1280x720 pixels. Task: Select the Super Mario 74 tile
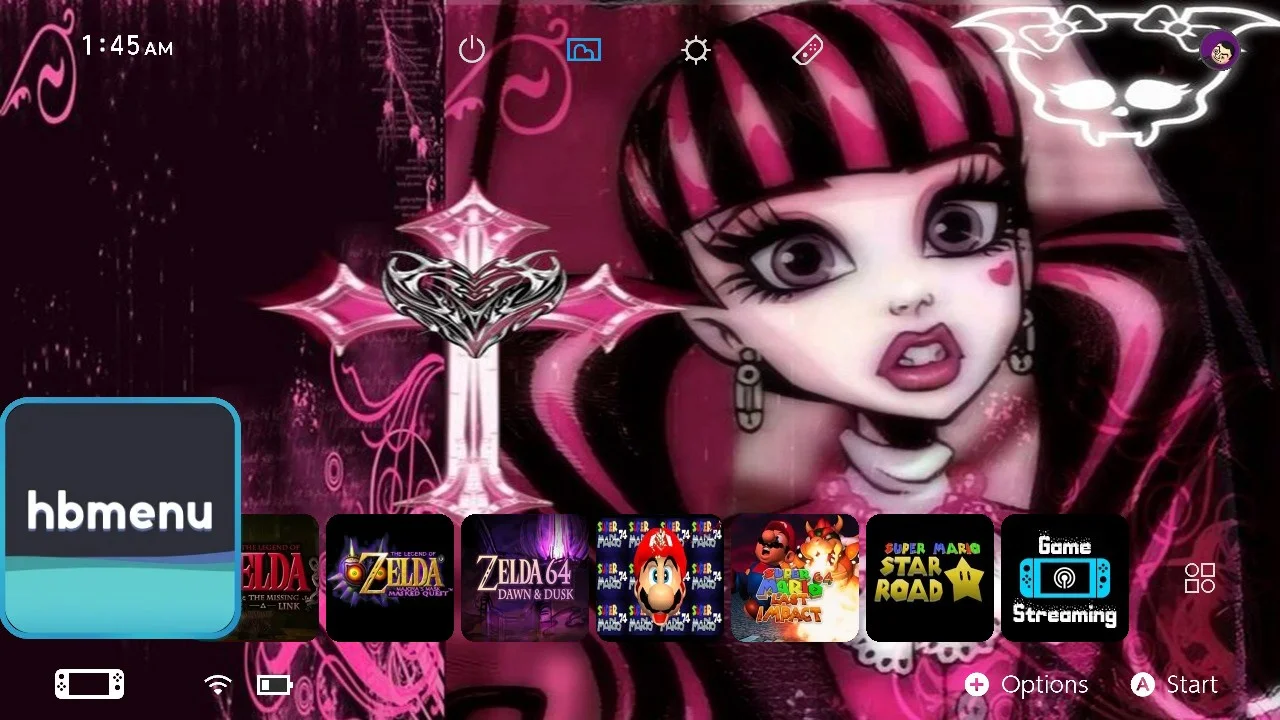click(x=660, y=578)
